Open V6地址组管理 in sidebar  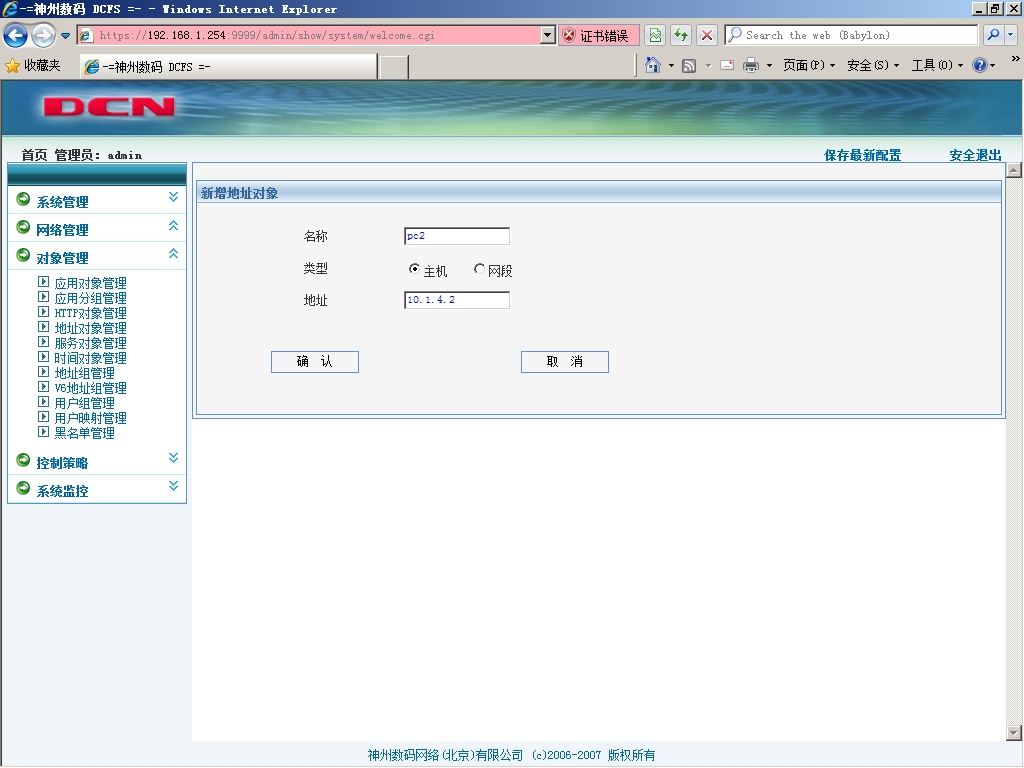(91, 388)
